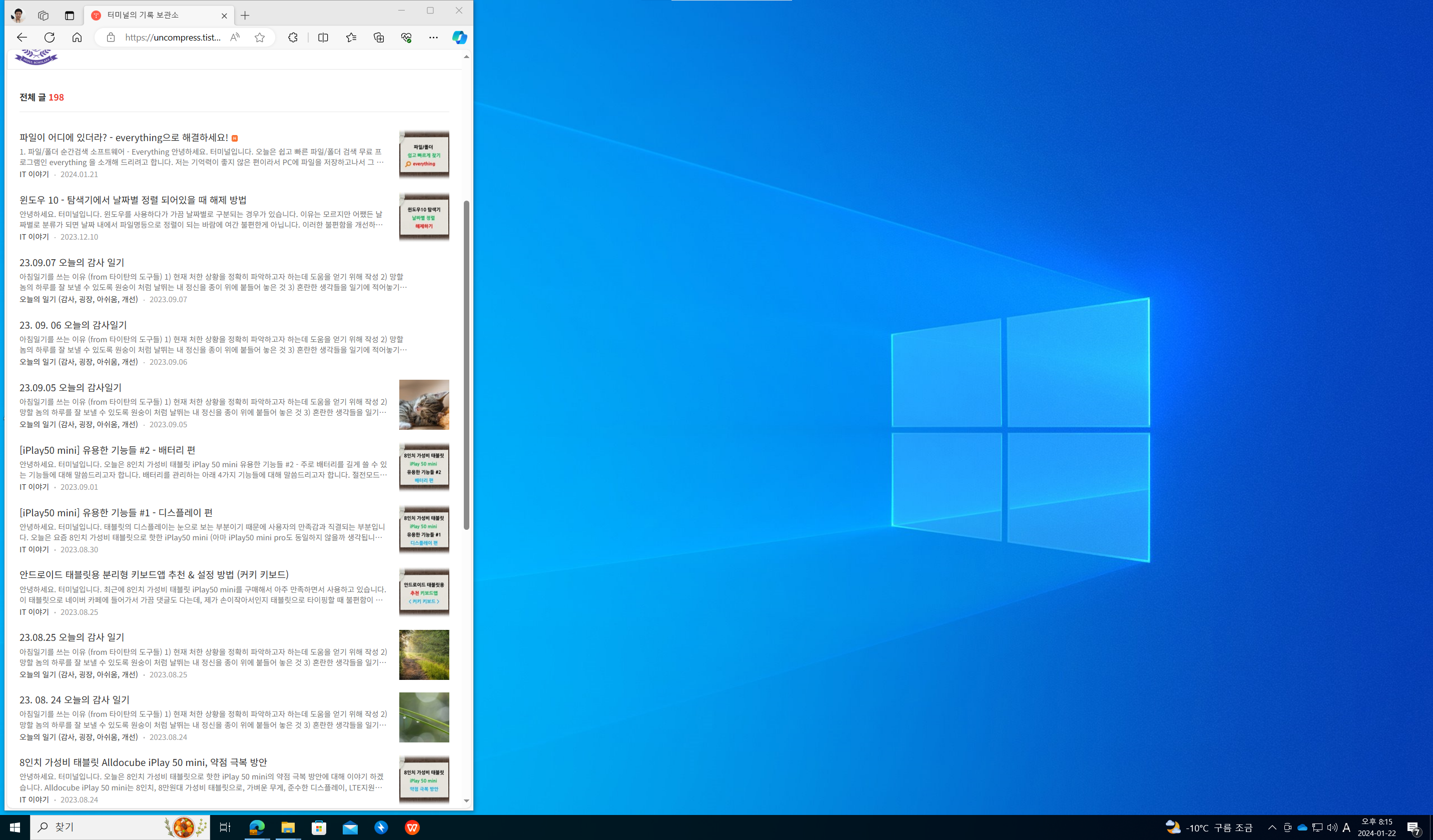This screenshot has height=840, width=1433.
Task: Show hidden system tray icons chevron
Action: tap(1272, 827)
